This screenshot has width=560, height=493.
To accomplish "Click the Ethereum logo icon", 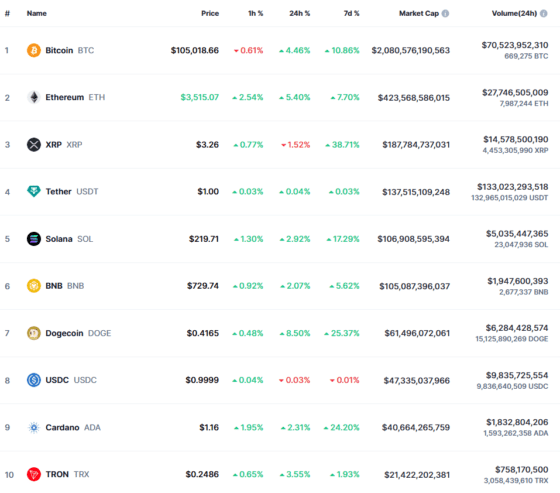I will pos(34,97).
